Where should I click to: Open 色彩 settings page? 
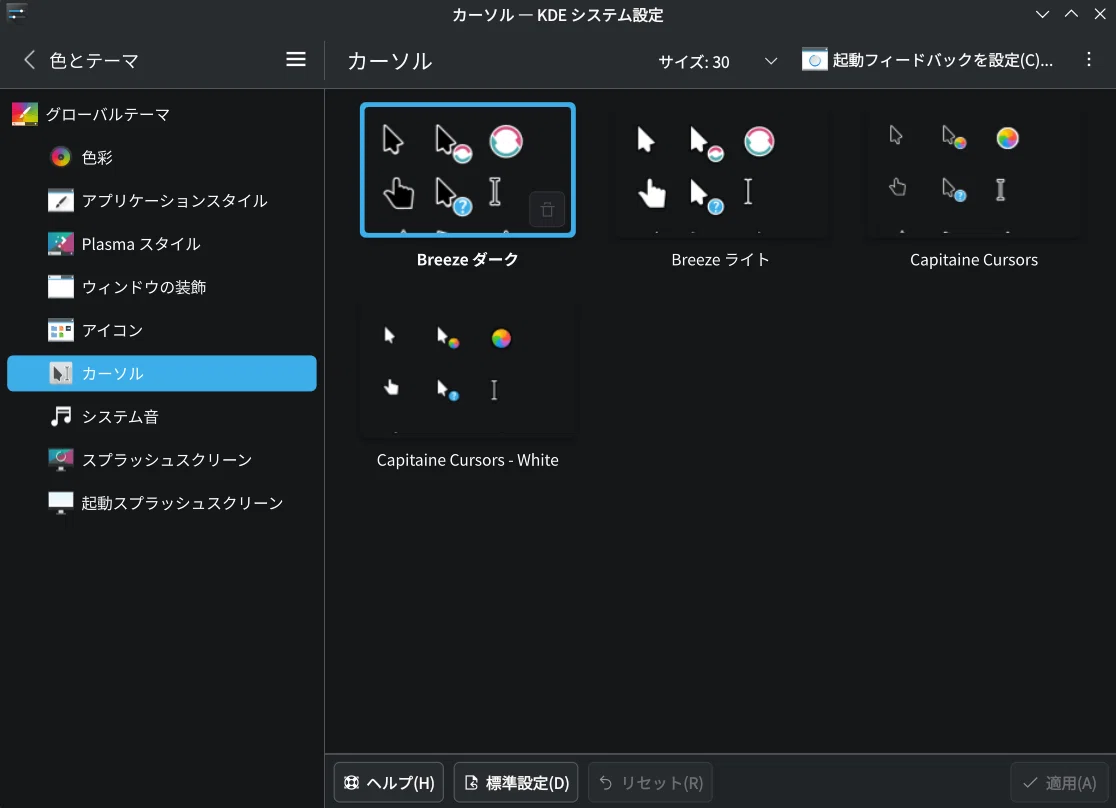(162, 157)
